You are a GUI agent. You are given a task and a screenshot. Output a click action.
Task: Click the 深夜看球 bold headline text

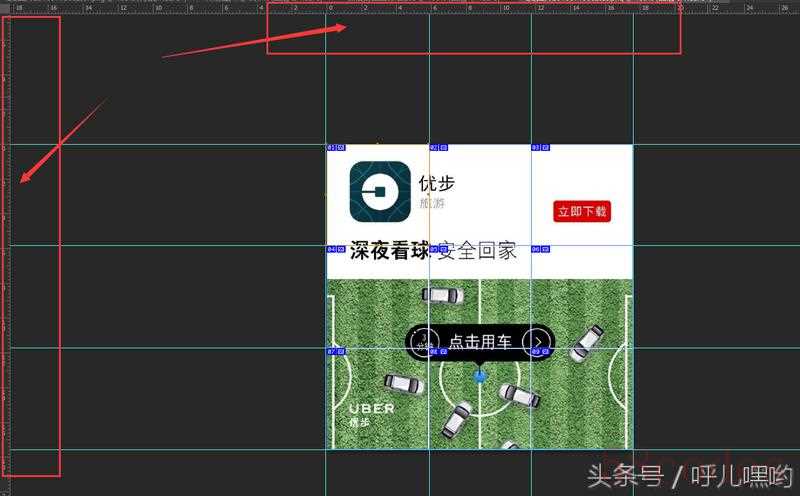[390, 251]
